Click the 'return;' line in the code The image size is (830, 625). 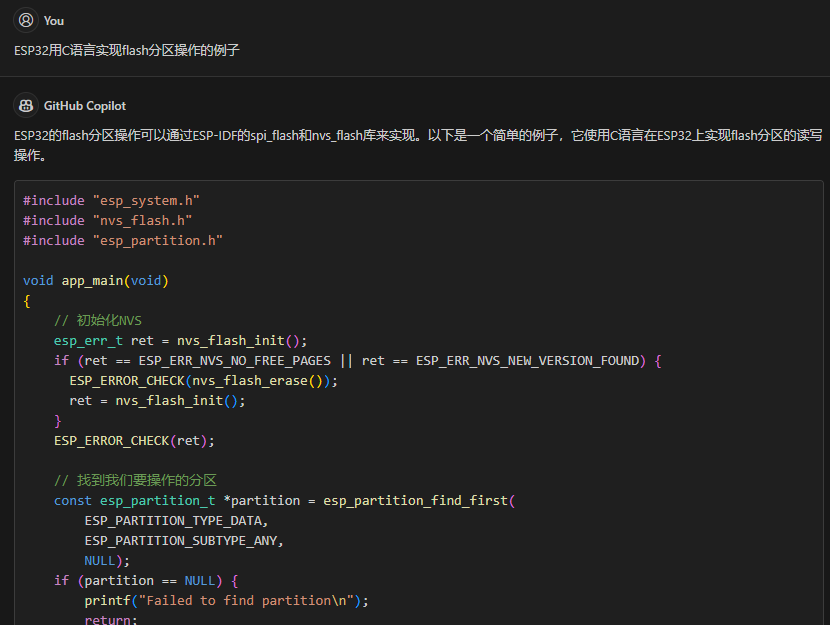(x=111, y=619)
